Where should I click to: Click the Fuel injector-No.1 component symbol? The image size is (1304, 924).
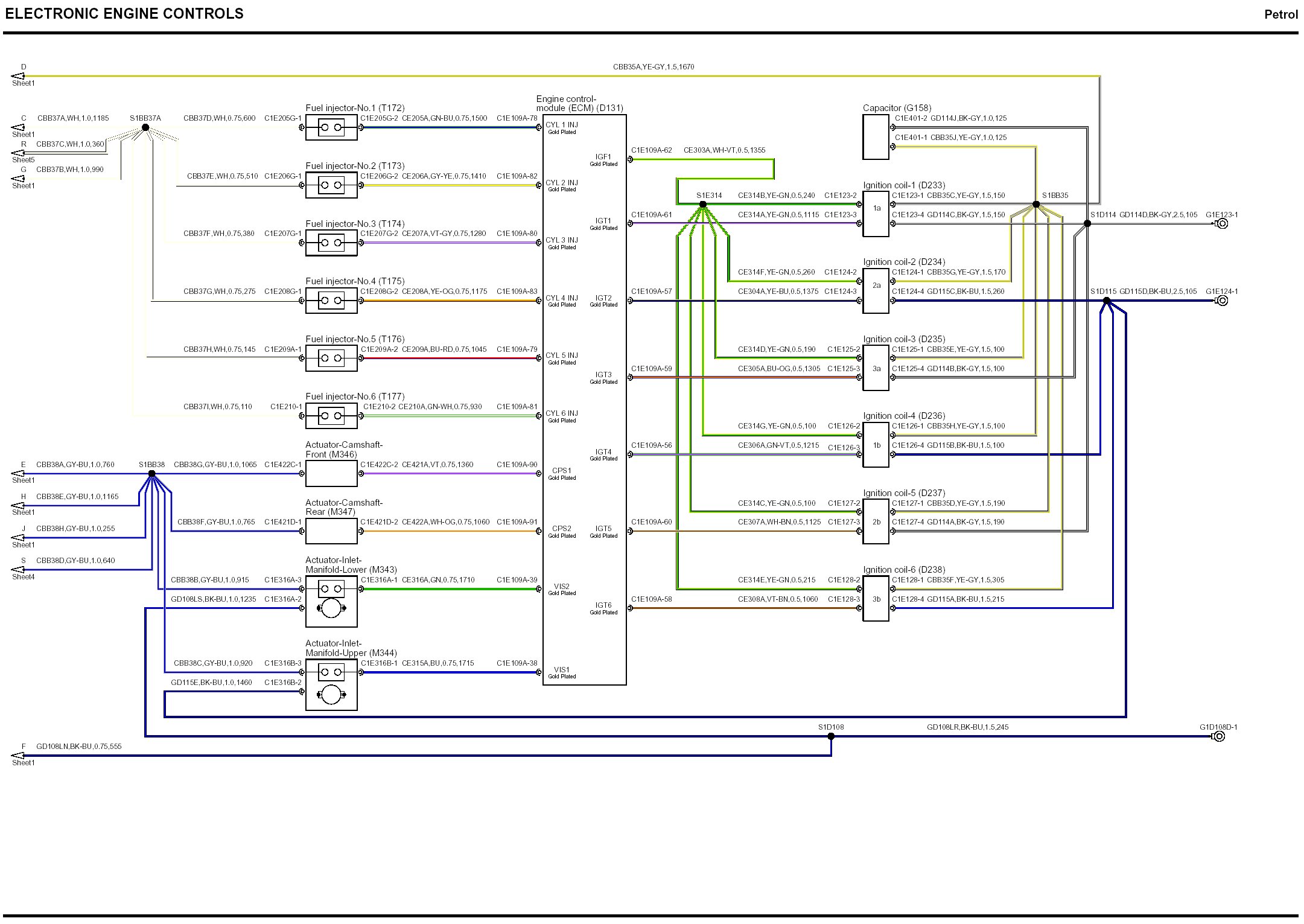(x=331, y=127)
